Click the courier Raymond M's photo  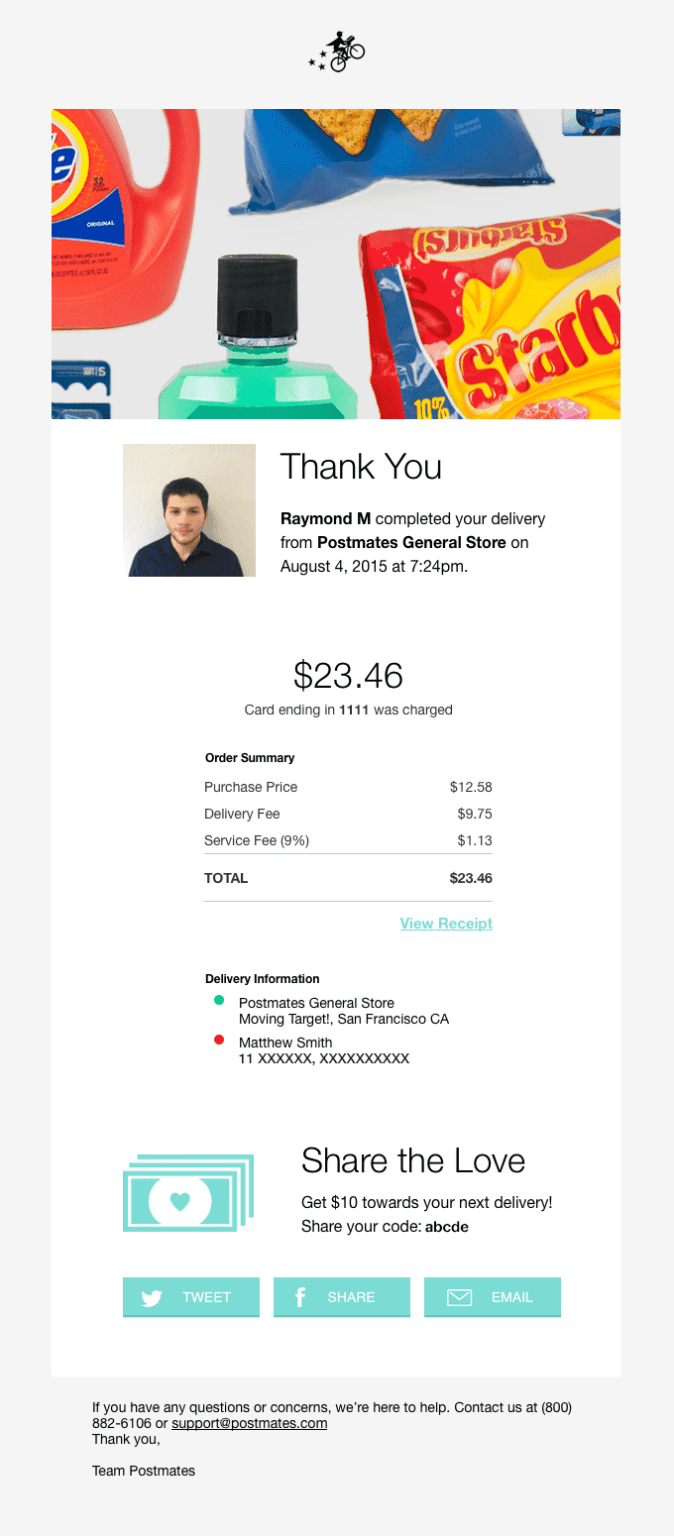[x=190, y=510]
